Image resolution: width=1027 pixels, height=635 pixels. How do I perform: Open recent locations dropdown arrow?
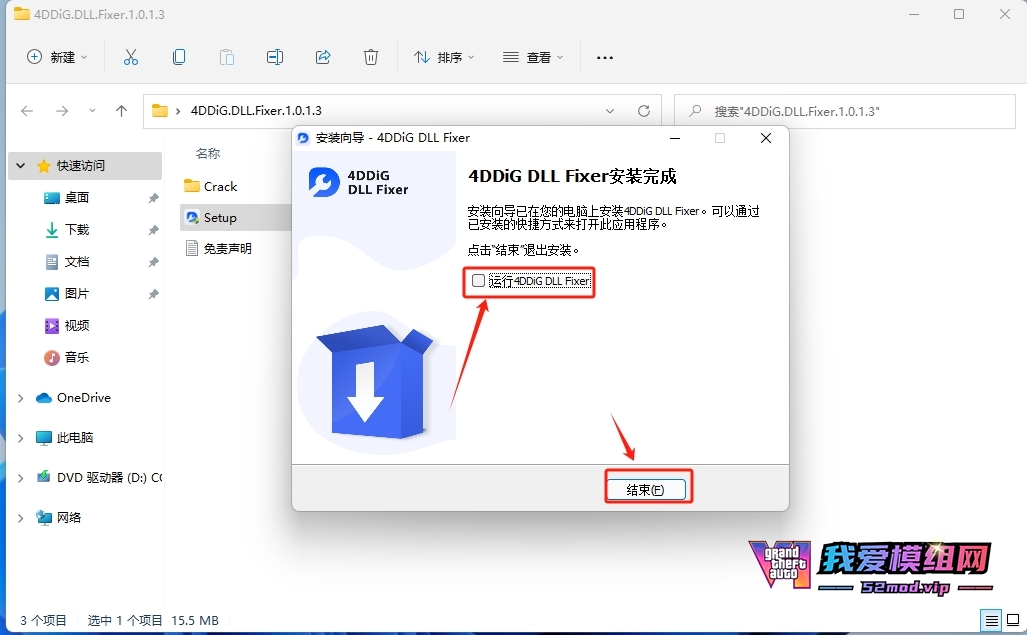tap(92, 111)
